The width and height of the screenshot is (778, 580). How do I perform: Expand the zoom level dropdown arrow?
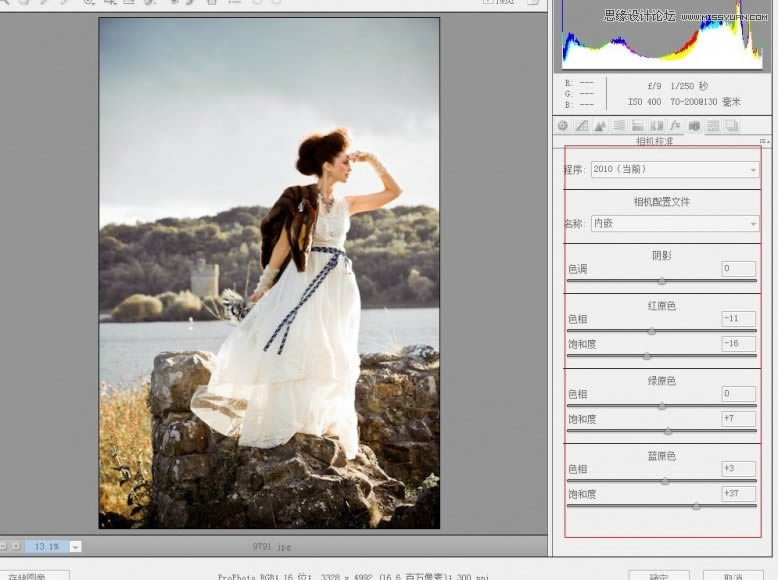tap(75, 547)
